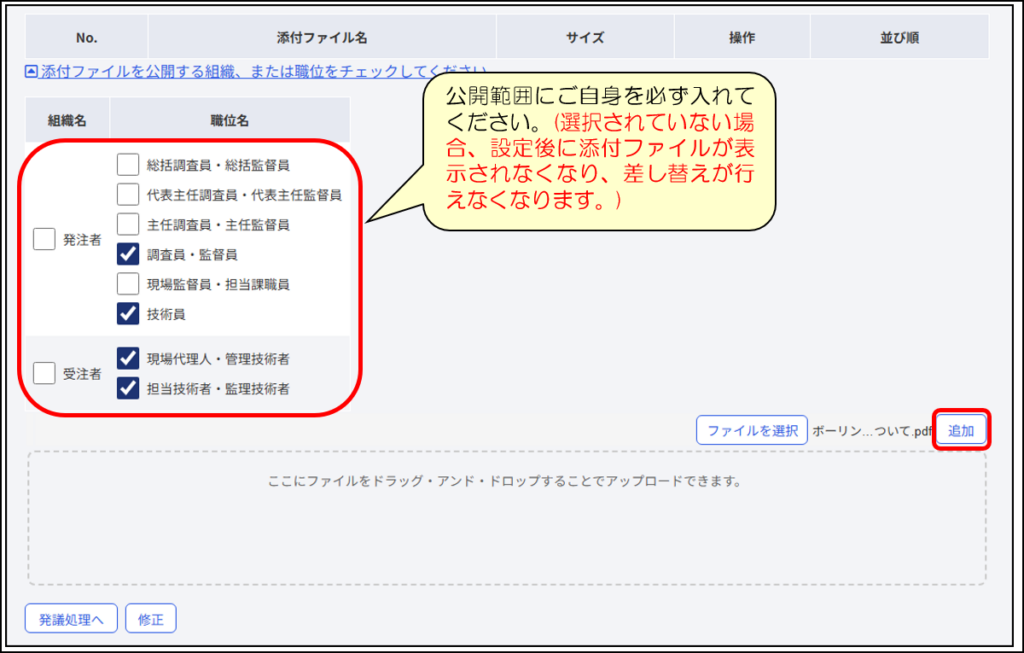
Task: Check the 代表主任調査員・代表主任監督員 checkbox
Action: pyautogui.click(x=128, y=195)
